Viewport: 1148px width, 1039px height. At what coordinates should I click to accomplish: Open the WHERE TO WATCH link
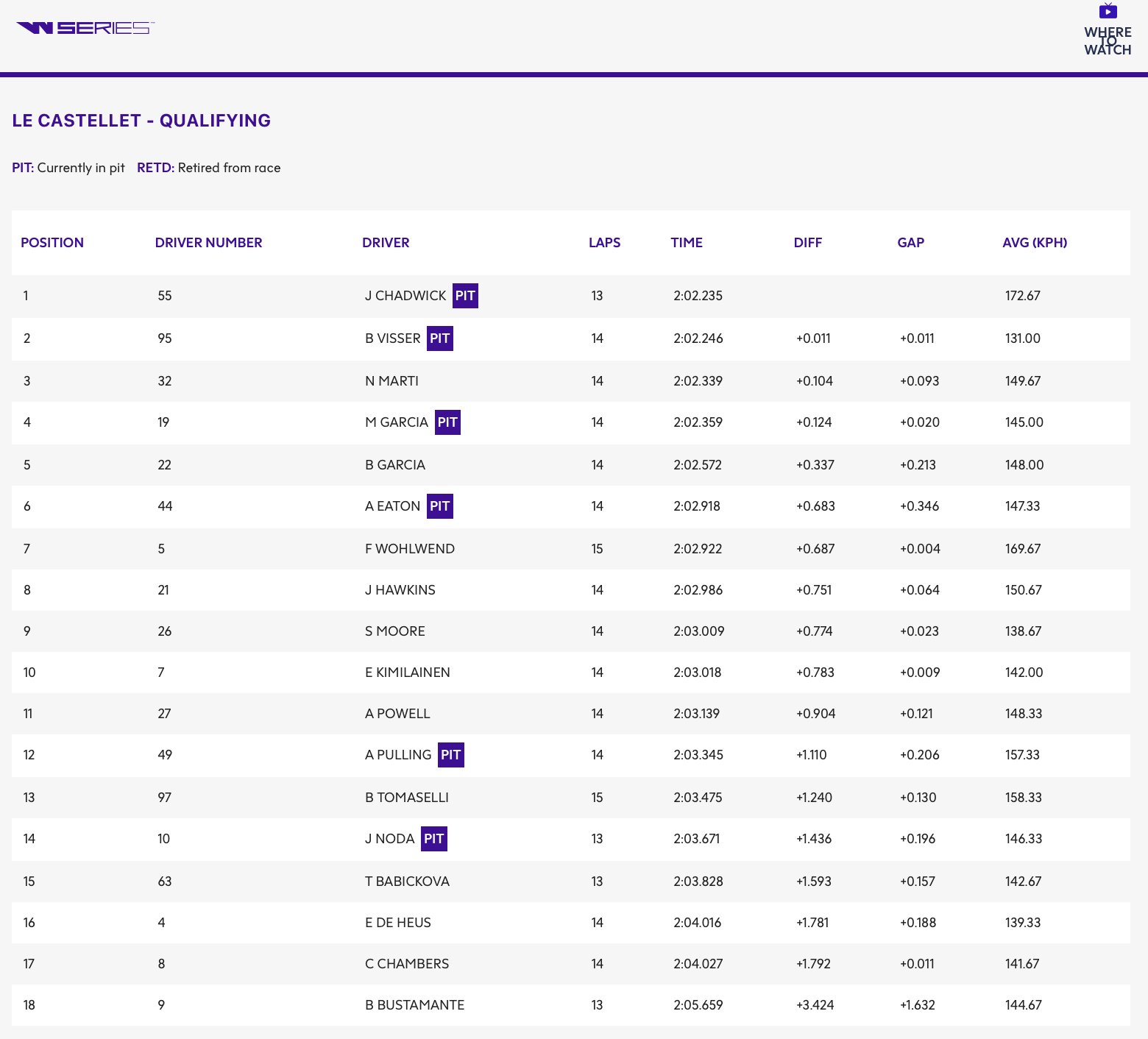[1108, 40]
